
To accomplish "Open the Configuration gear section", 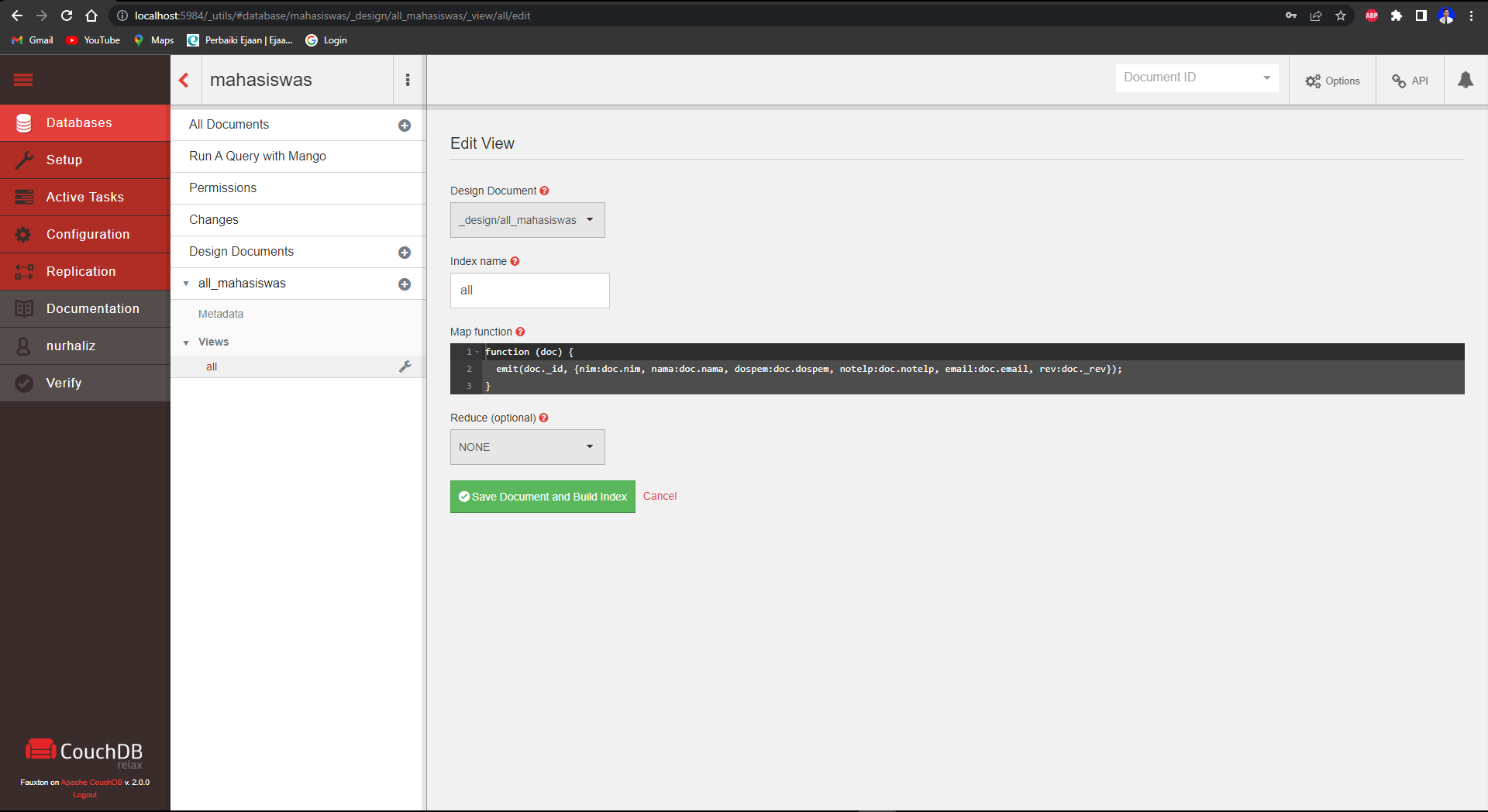I will click(23, 234).
